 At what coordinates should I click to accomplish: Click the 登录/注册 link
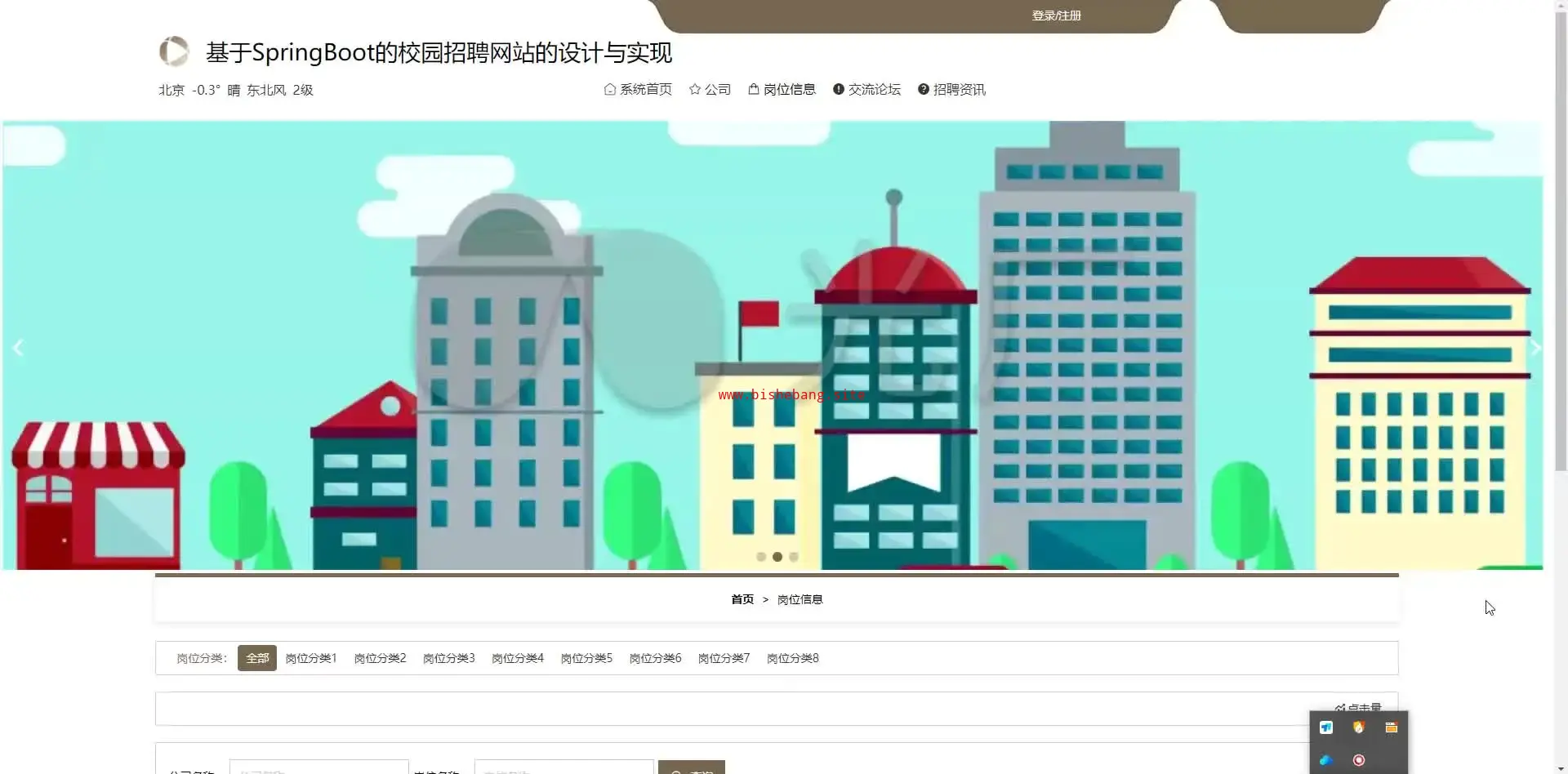[1056, 16]
